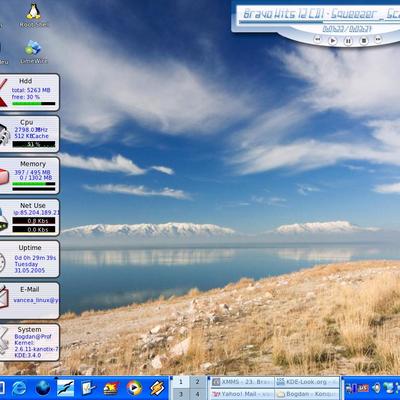
Task: Switch to virtual desktop 1 in the pager
Action: click(181, 382)
